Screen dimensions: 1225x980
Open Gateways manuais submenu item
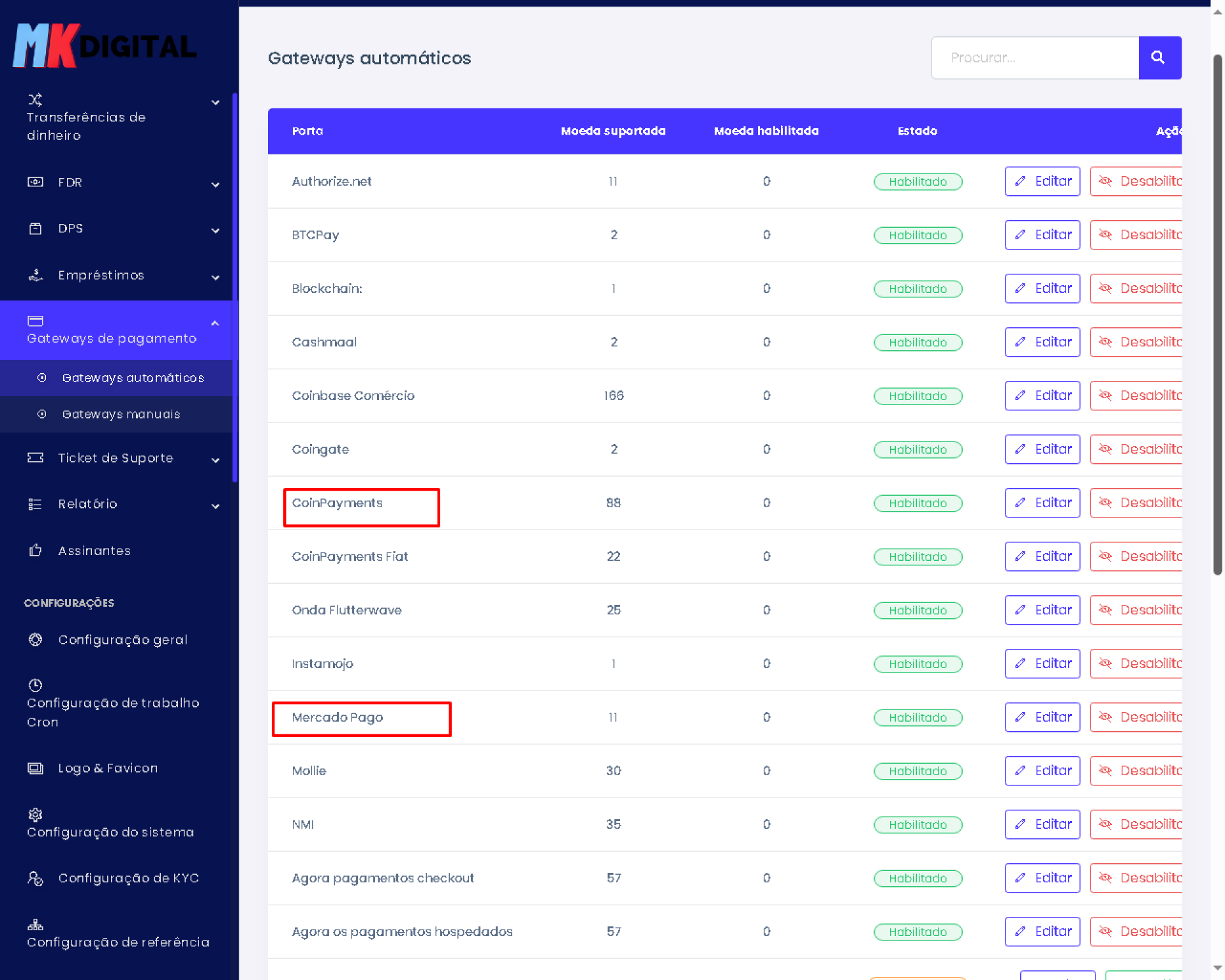pyautogui.click(x=121, y=414)
